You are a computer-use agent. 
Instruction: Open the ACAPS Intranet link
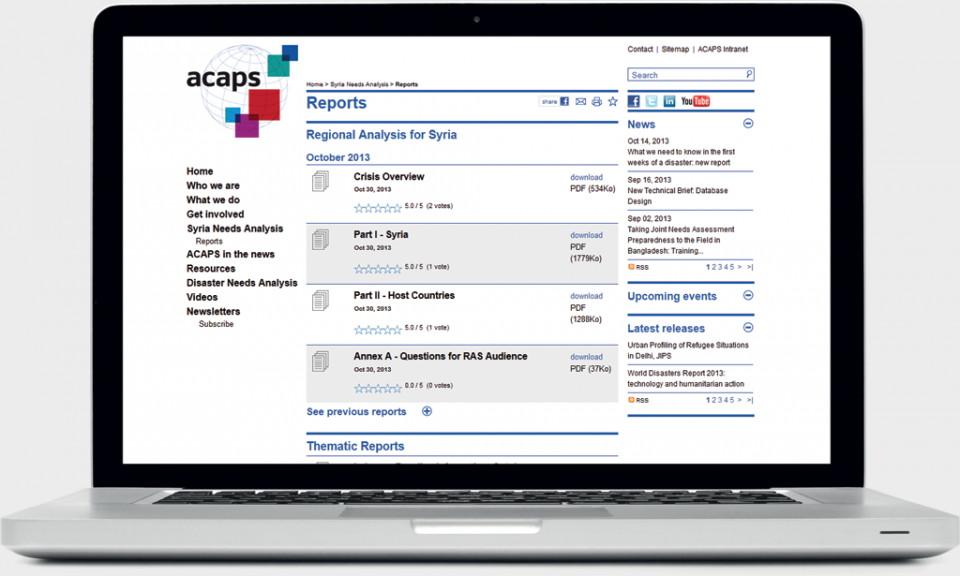click(722, 49)
